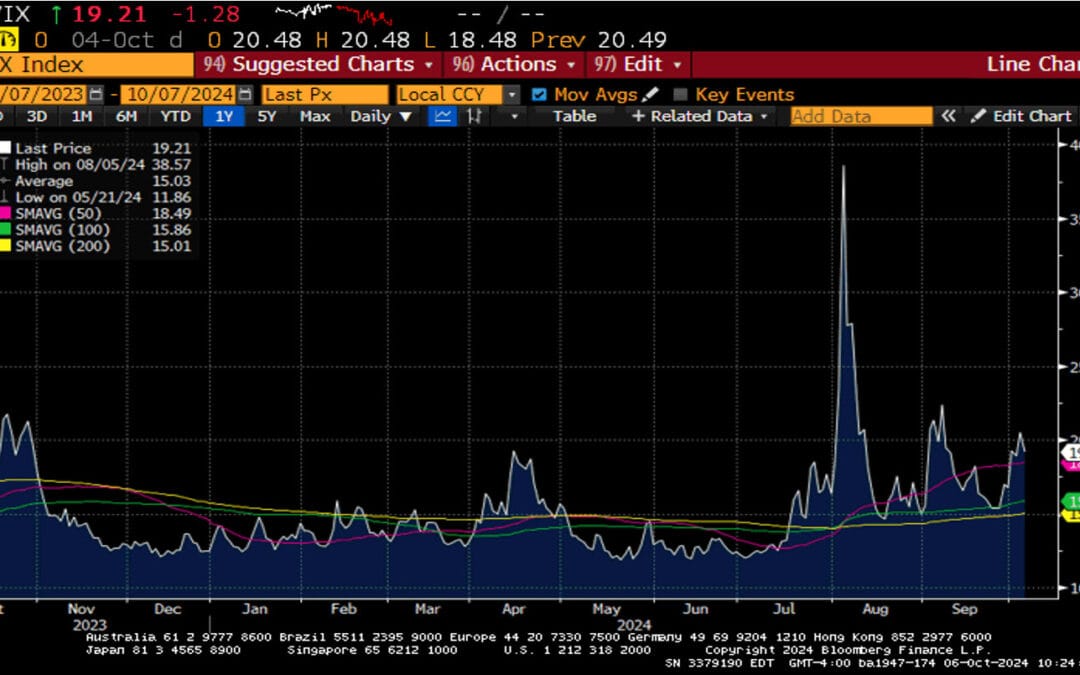This screenshot has width=1080, height=675.
Task: Click the line chart type icon
Action: 442,116
